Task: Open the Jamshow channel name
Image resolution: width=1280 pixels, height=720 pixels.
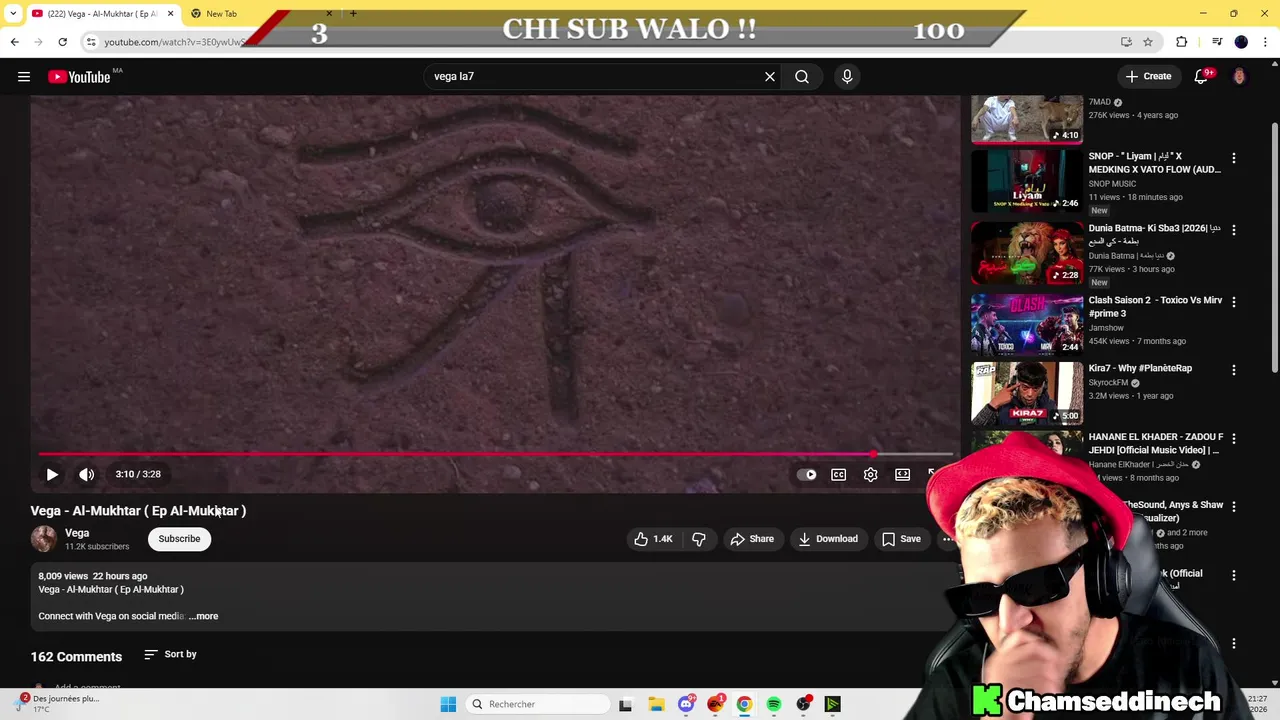Action: [1106, 328]
